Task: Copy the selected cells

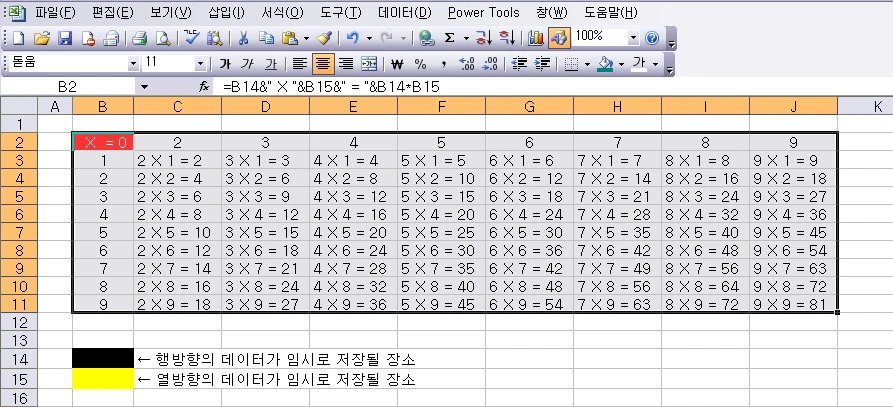Action: click(x=267, y=38)
